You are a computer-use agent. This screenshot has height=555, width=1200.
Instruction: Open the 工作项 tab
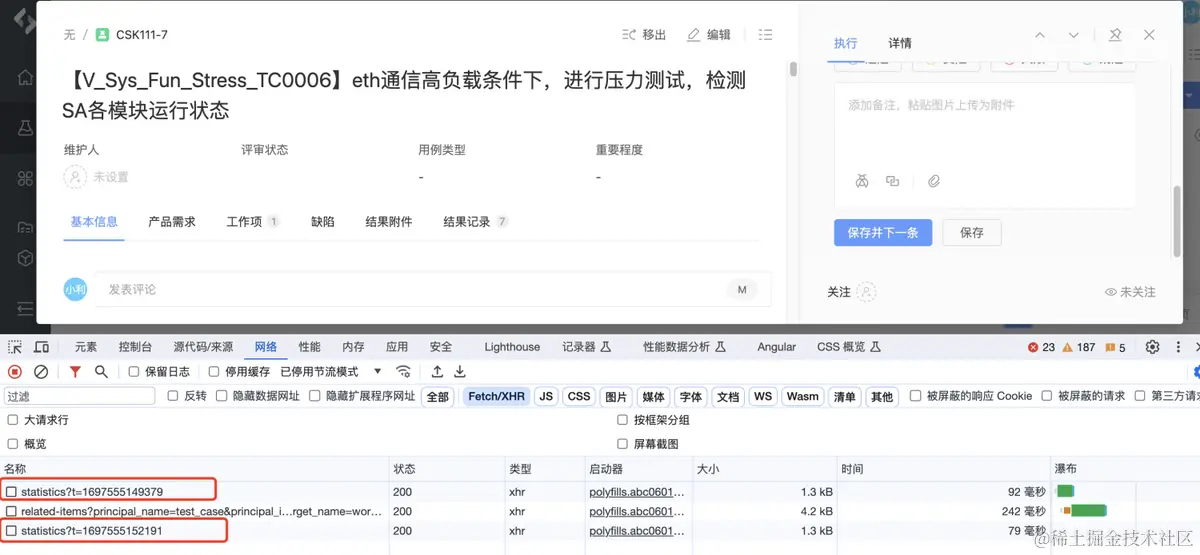click(252, 222)
